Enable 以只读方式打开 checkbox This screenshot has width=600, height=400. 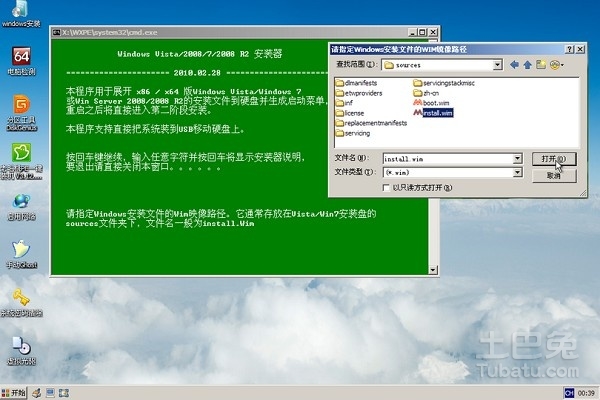(386, 188)
